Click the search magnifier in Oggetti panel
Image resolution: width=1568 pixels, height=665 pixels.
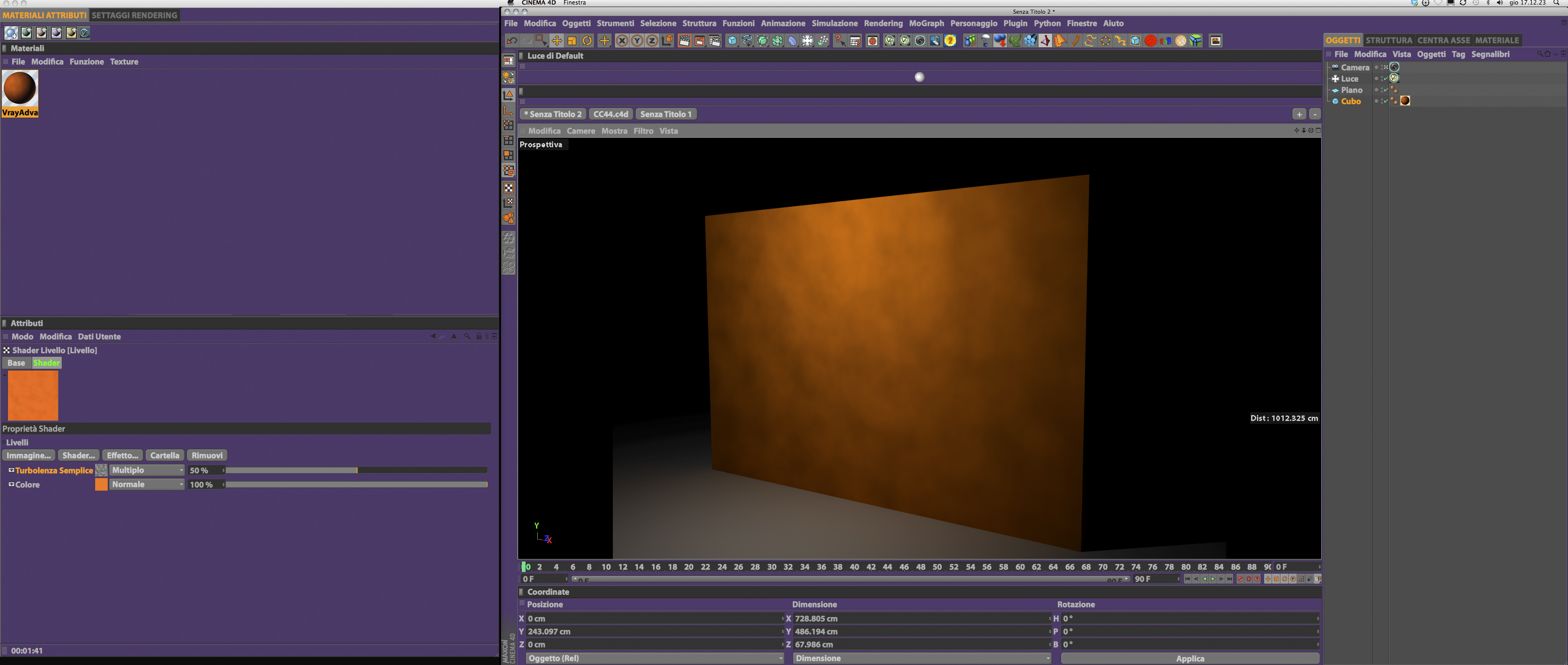[1539, 54]
